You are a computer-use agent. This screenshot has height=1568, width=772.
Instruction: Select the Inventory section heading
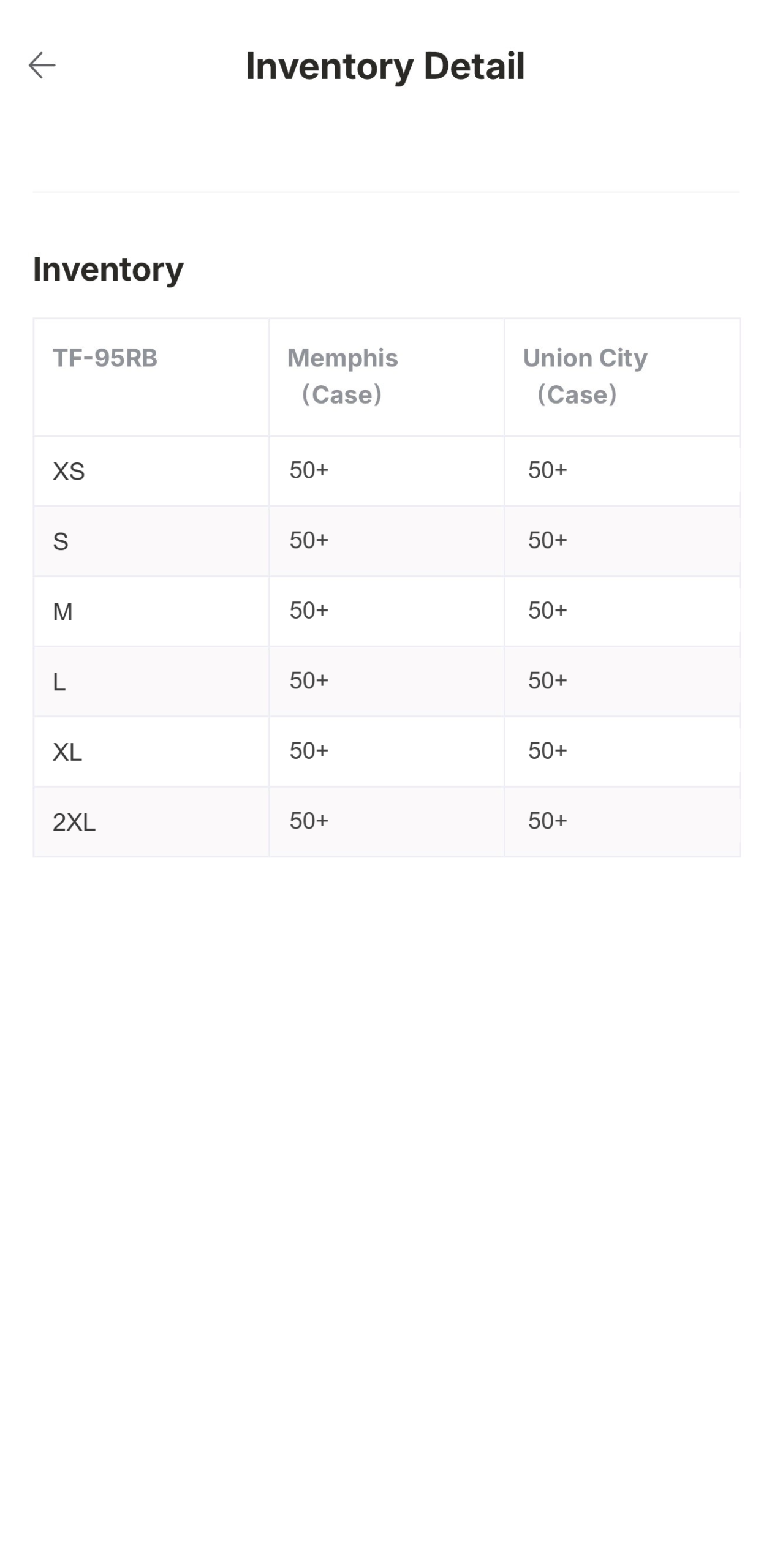tap(108, 269)
